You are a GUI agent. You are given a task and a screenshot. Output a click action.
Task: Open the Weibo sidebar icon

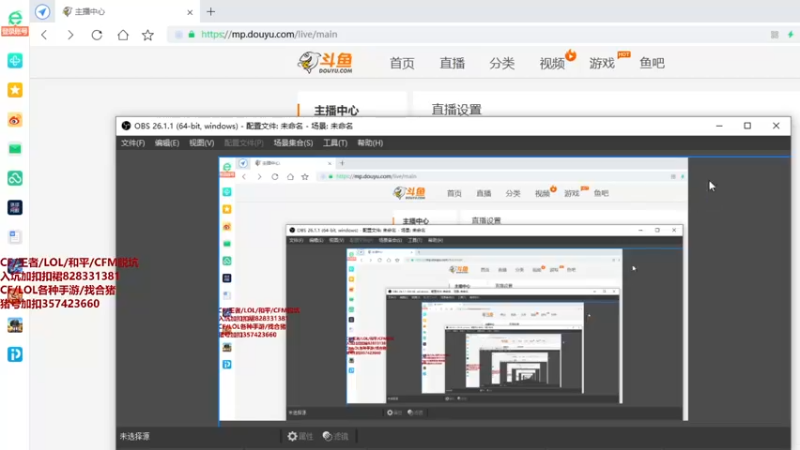point(15,120)
